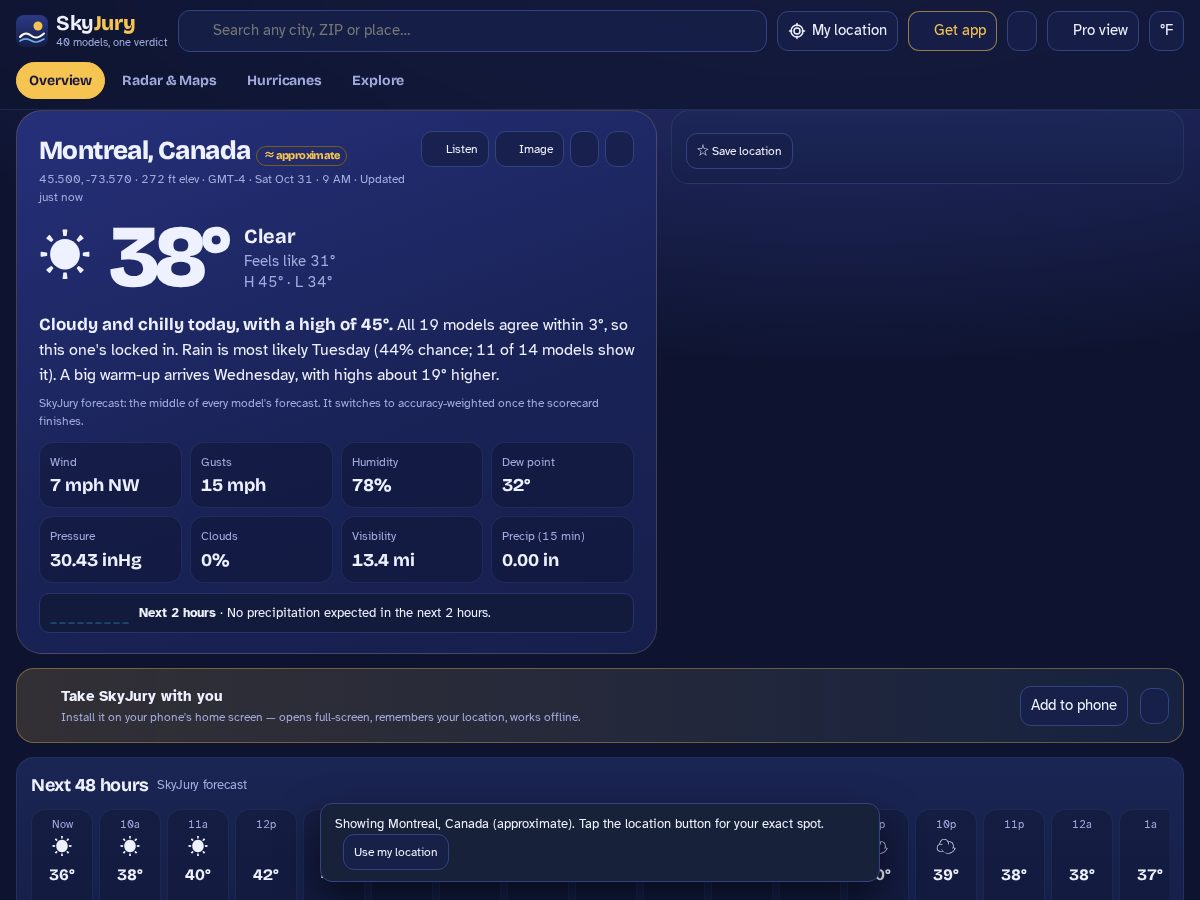This screenshot has width=1200, height=900.
Task: Click the 38° current temperature reading
Action: 170,258
